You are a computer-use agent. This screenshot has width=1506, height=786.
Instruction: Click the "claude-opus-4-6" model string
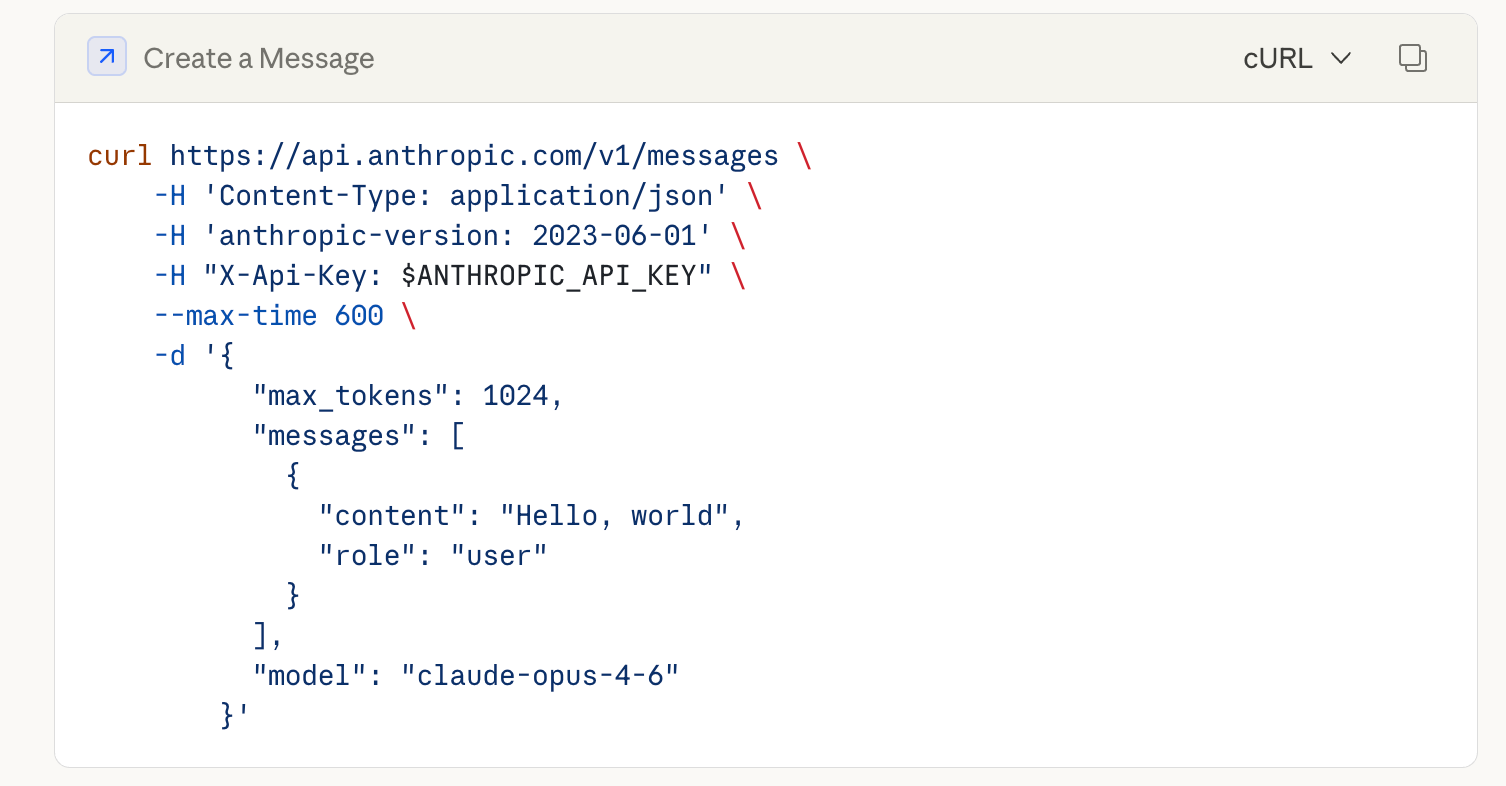(x=540, y=675)
